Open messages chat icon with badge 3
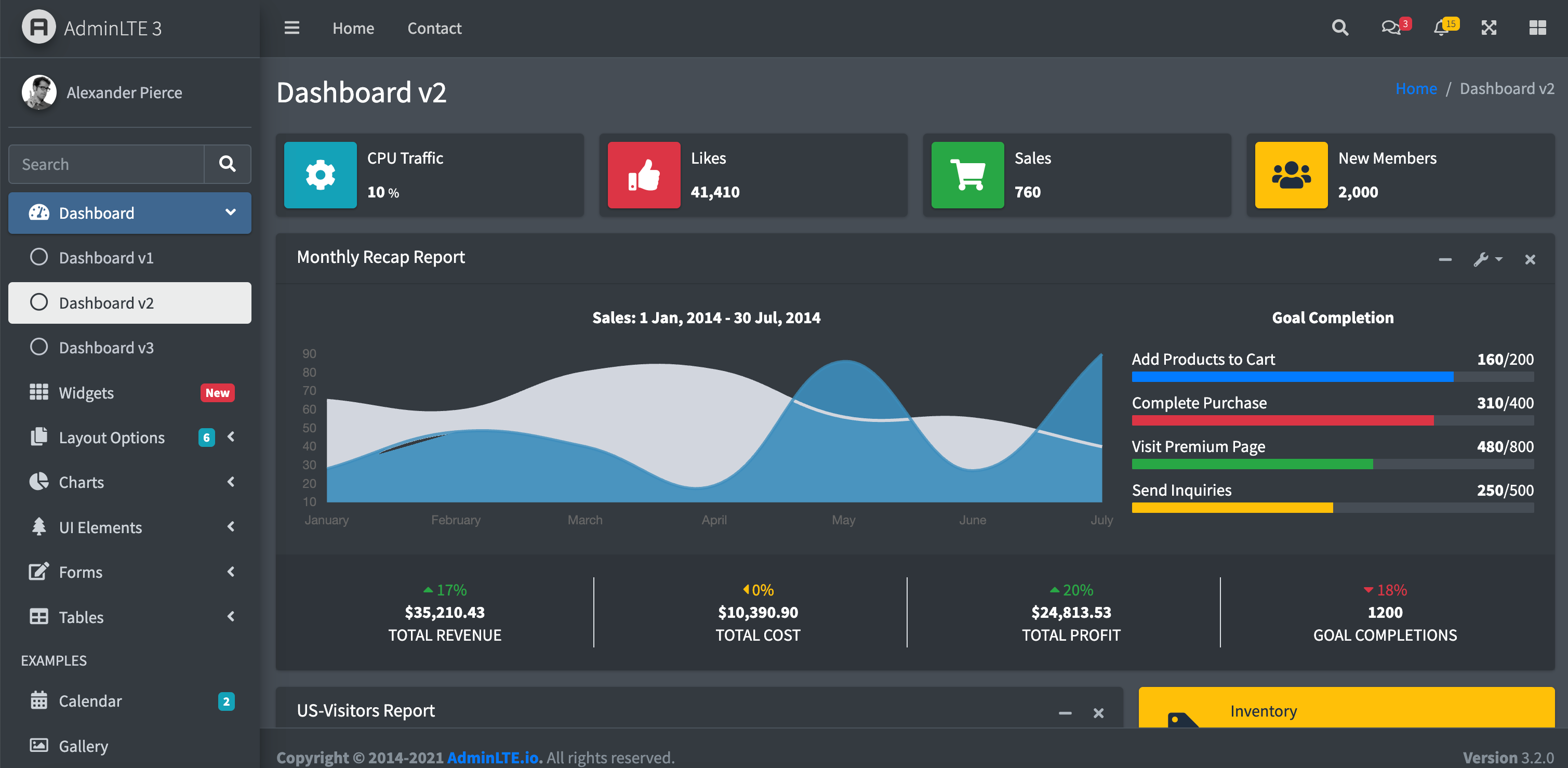Viewport: 1568px width, 768px height. (x=1391, y=28)
